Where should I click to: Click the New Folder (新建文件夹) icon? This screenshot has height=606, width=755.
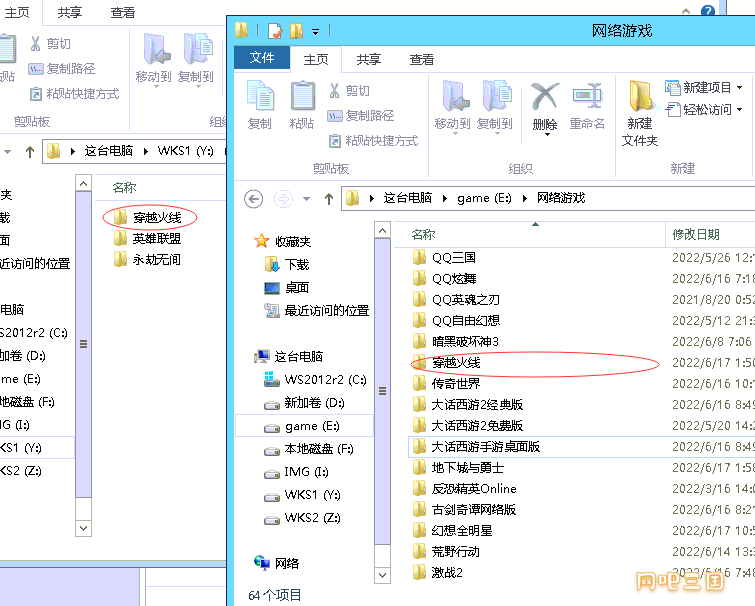[x=640, y=96]
